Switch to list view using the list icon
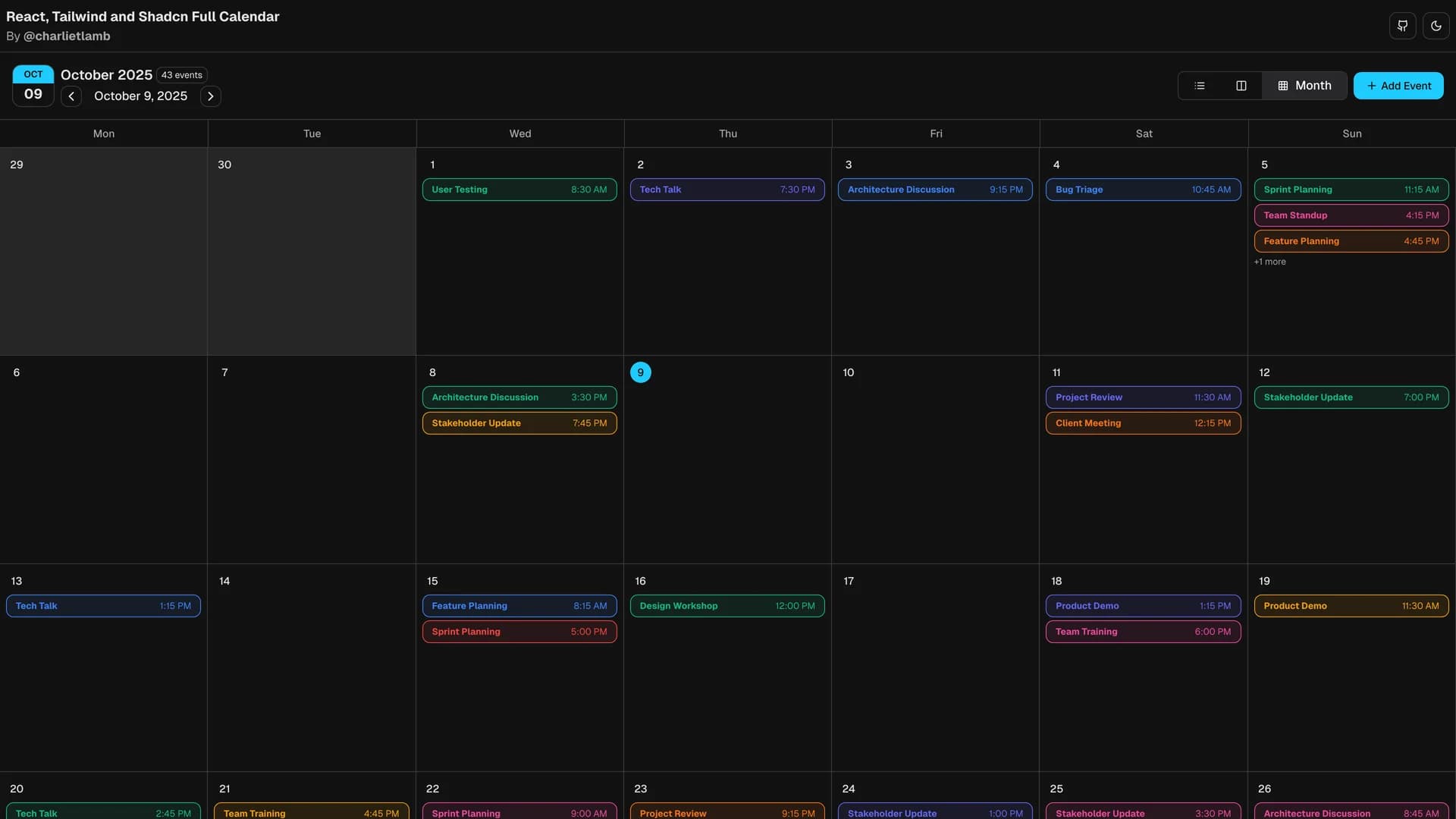Viewport: 1456px width, 819px height. tap(1199, 85)
